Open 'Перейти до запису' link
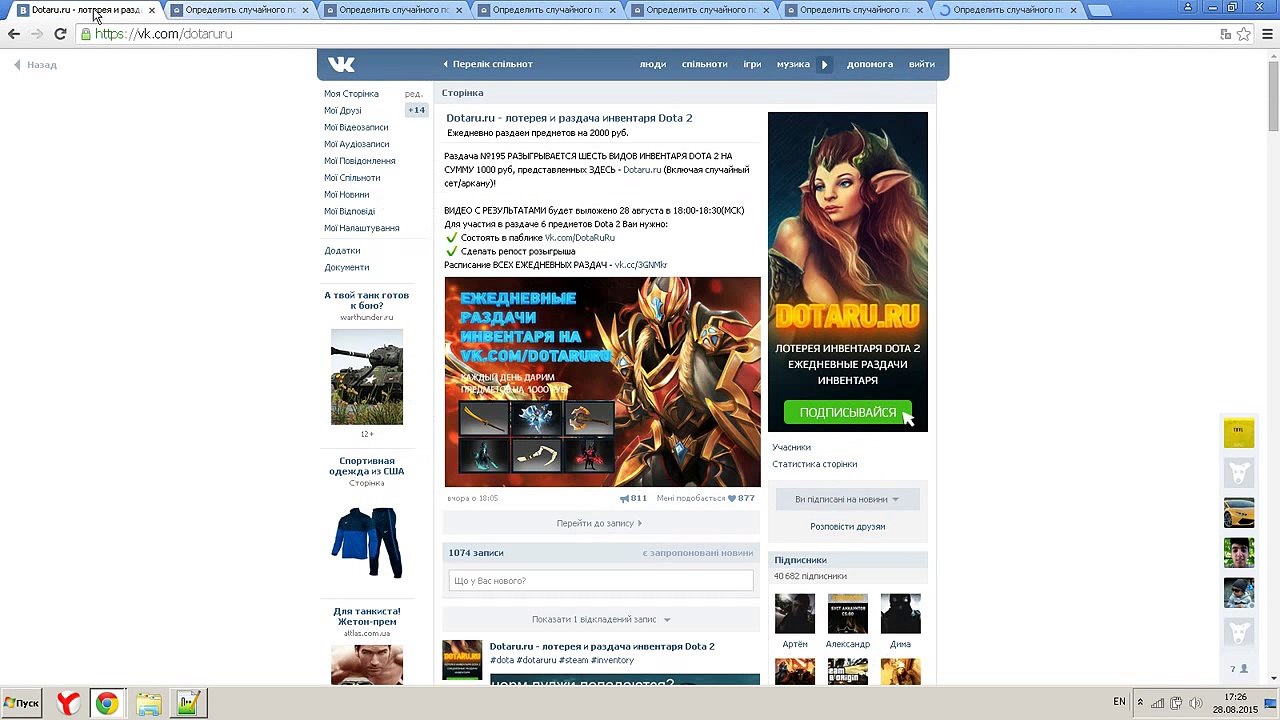The height and width of the screenshot is (720, 1280). pyautogui.click(x=600, y=523)
